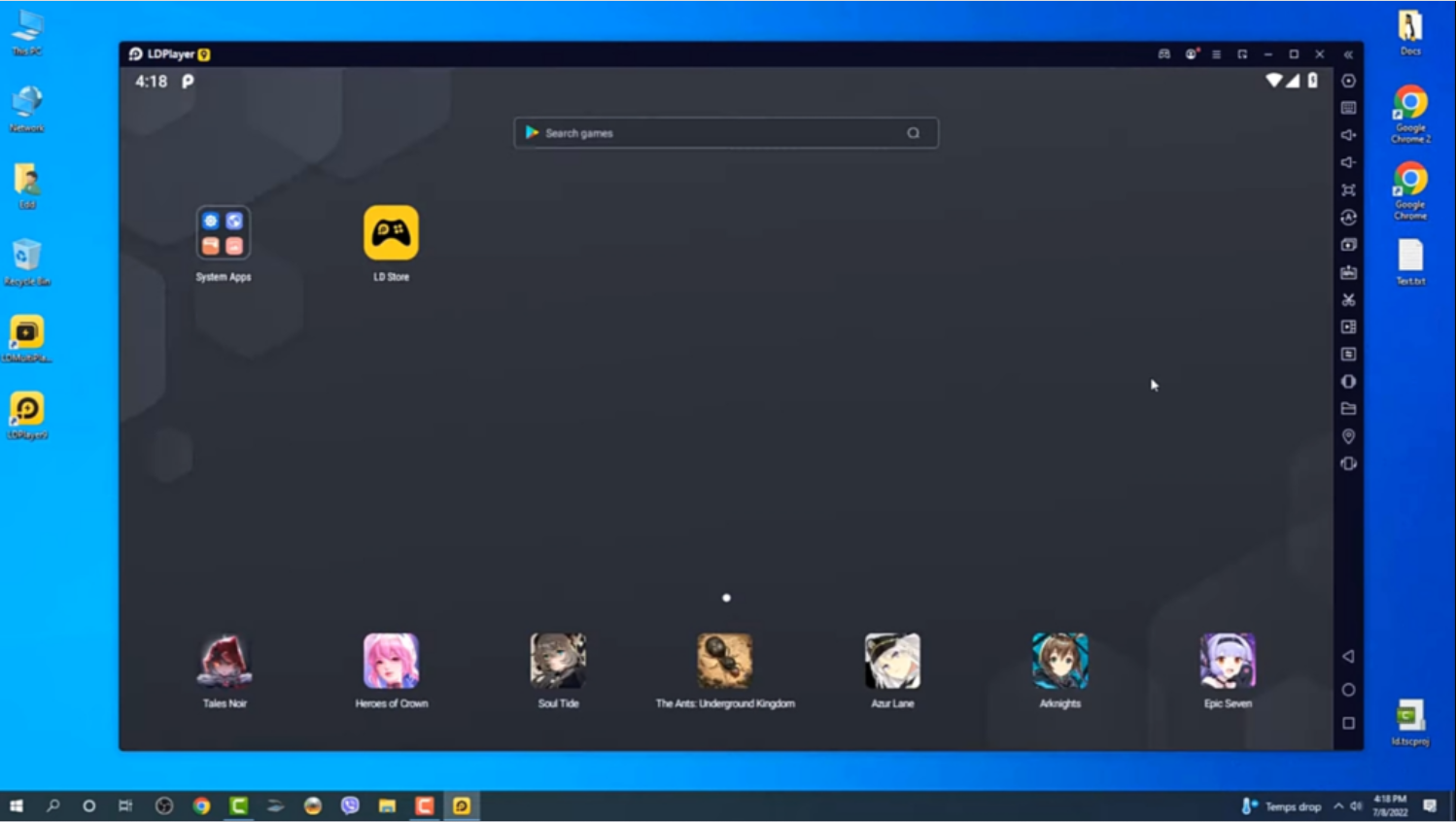1456x822 pixels.
Task: Select ld.tscproj desktop file
Action: (1410, 723)
